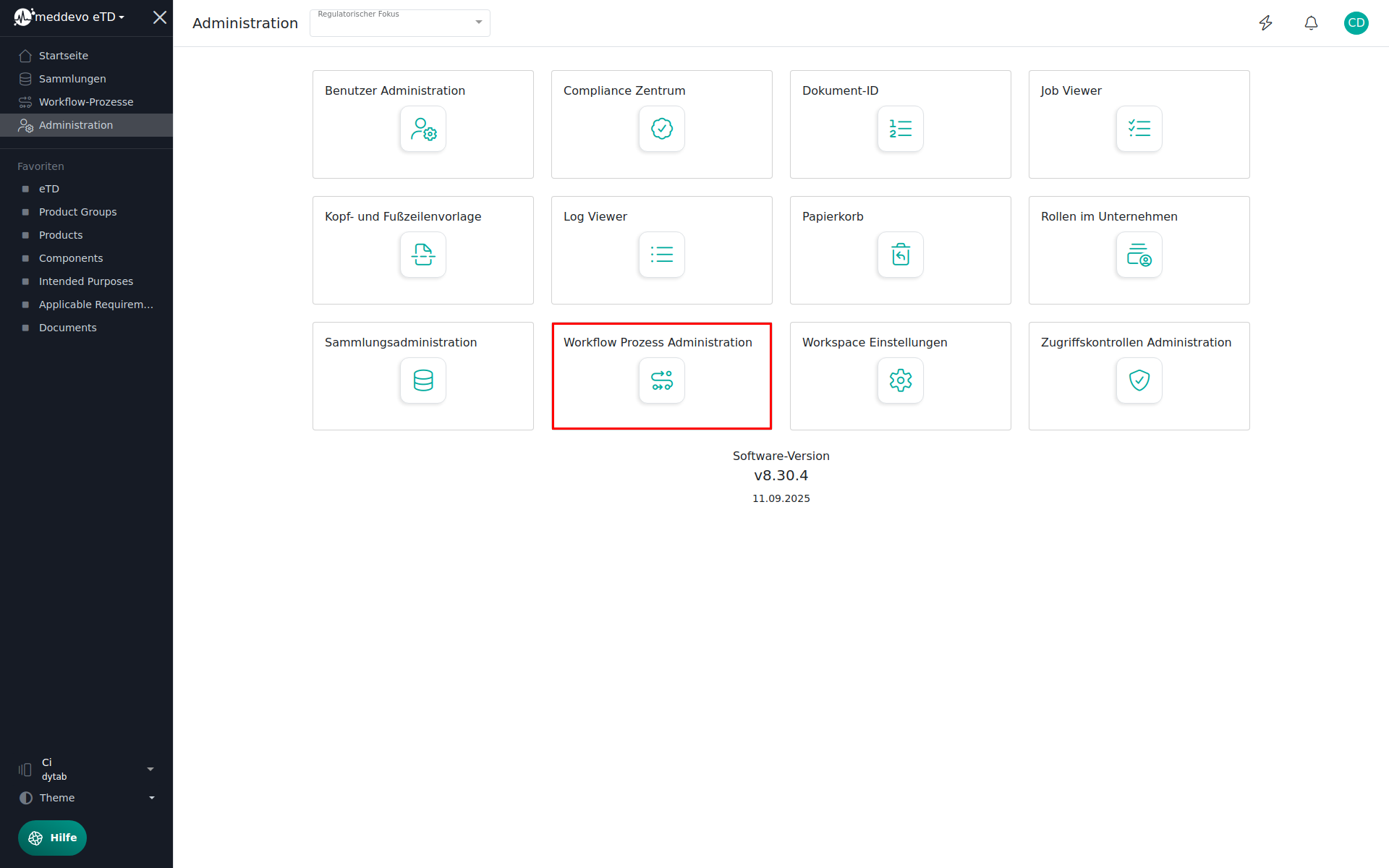
Task: Open the Compliance Zentrum badge icon
Action: [662, 129]
